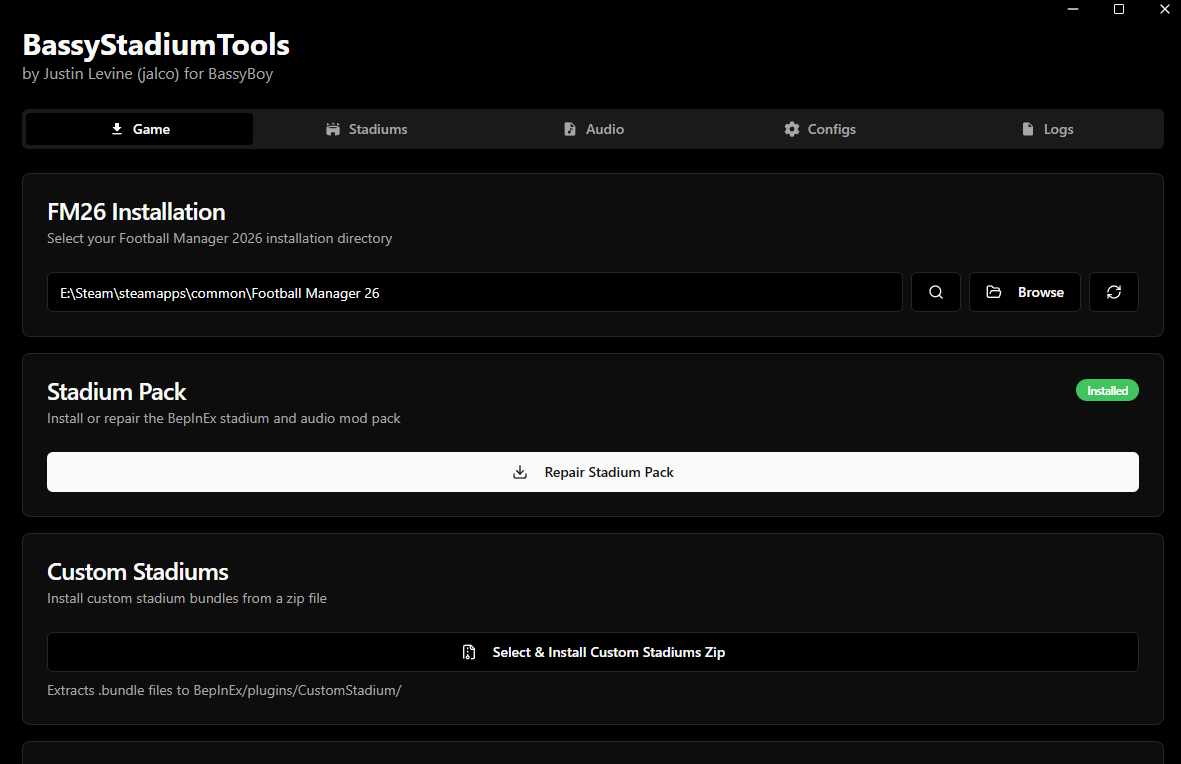Open the Logs tab
This screenshot has height=764, width=1181.
pos(1047,129)
